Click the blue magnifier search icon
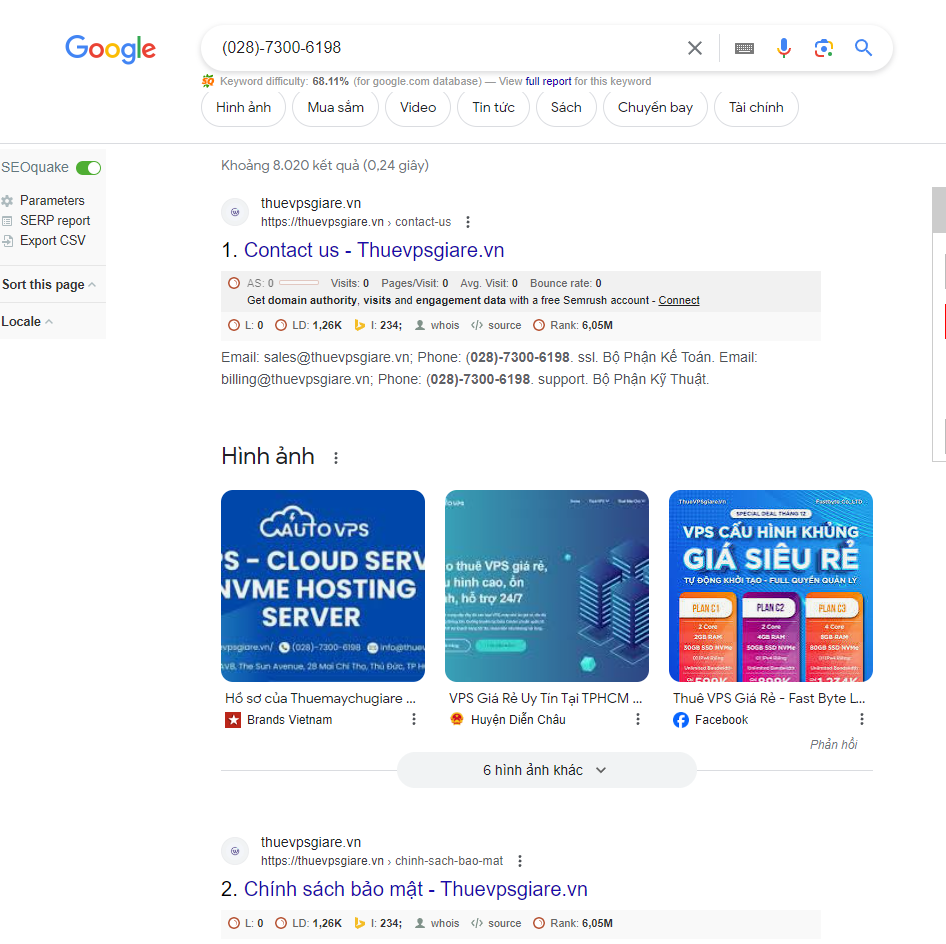 click(x=863, y=48)
